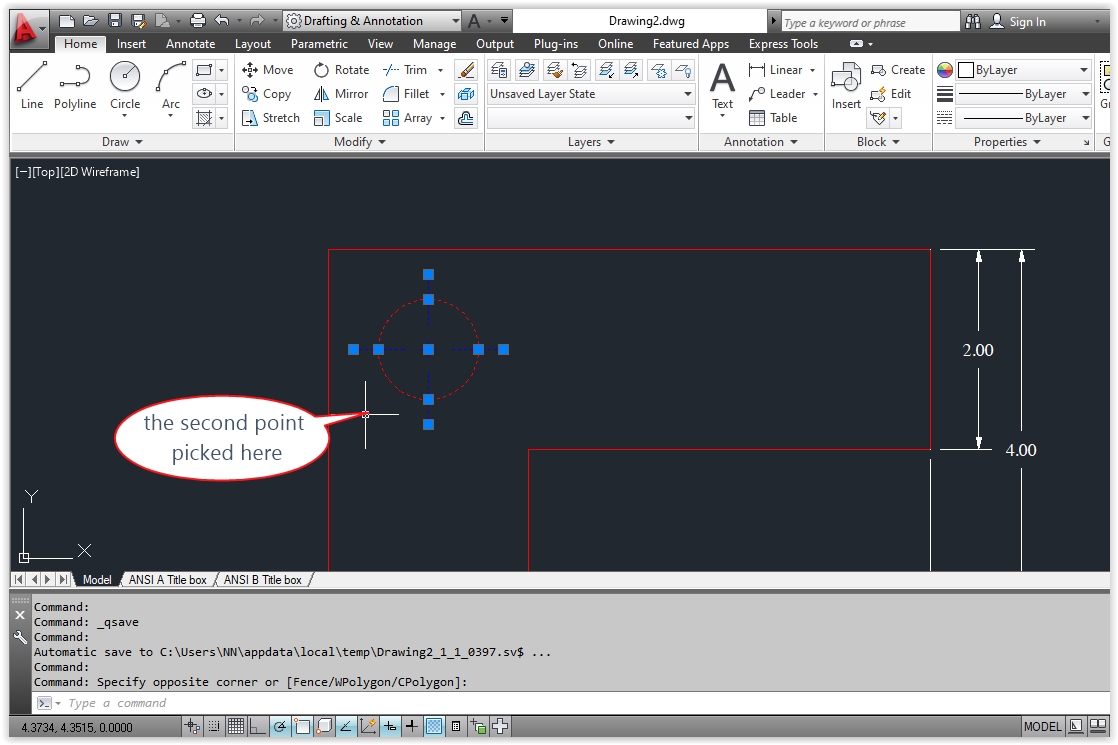1118x745 pixels.
Task: Expand the workspace selector showing Drafting & Annotation
Action: (x=456, y=20)
